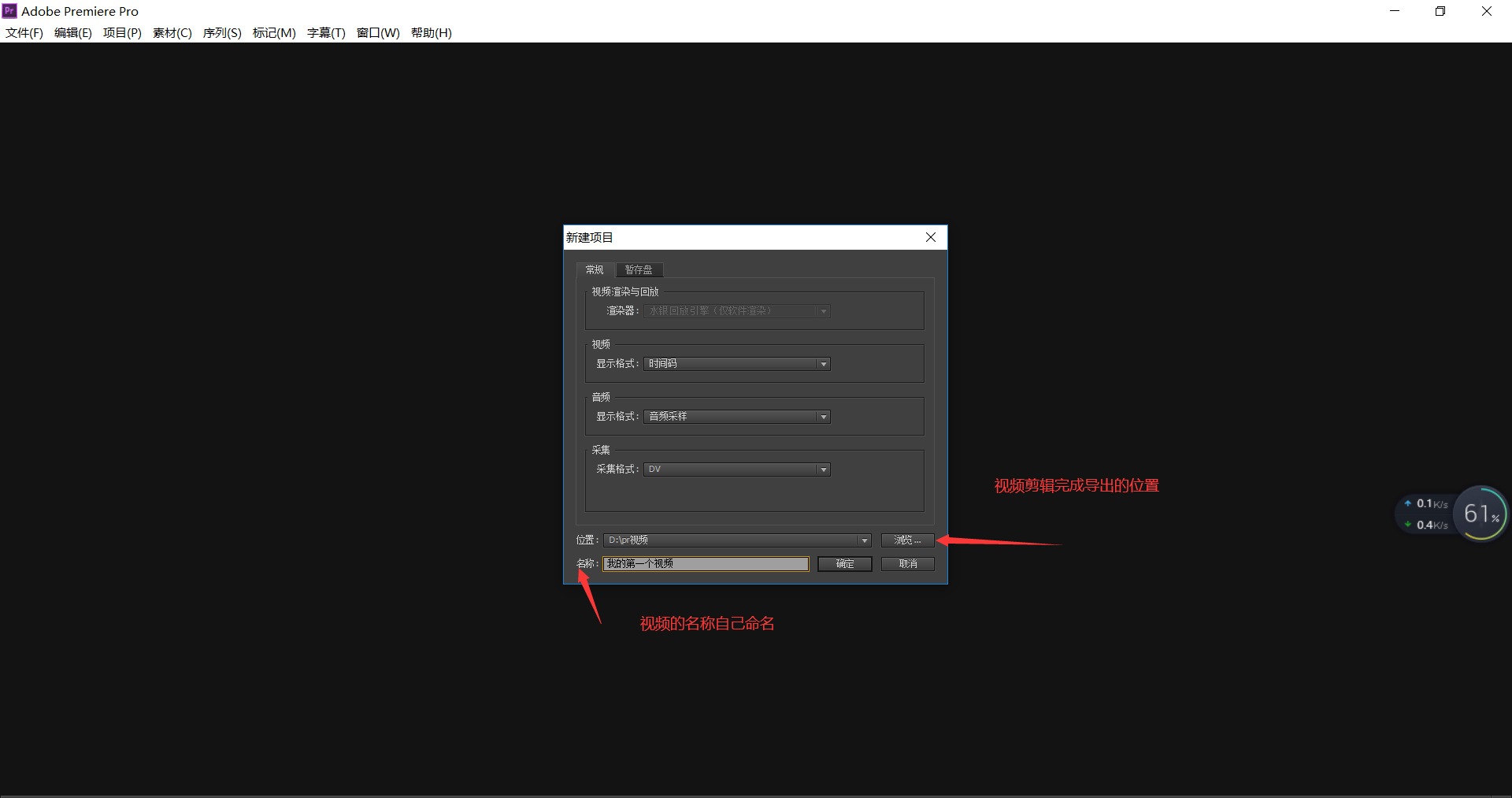Expand the 音频采样 display format dropdown
Screen dimensions: 1512x798
[737, 417]
